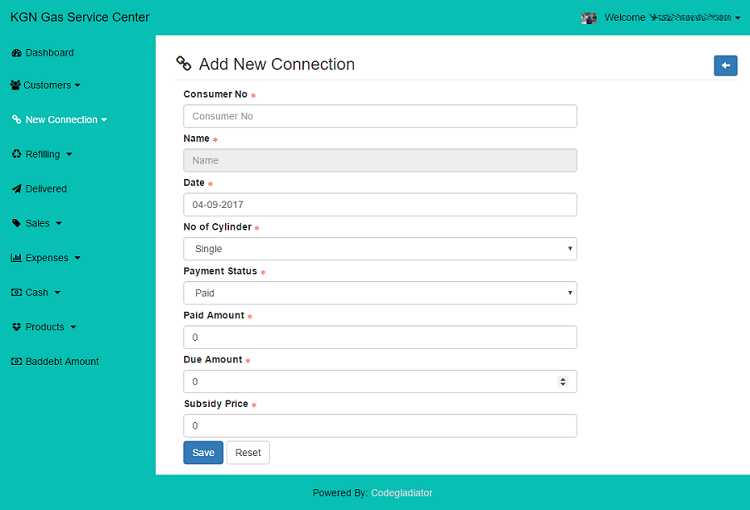Click the Expenses bar chart icon
The height and width of the screenshot is (510, 750).
tap(16, 258)
